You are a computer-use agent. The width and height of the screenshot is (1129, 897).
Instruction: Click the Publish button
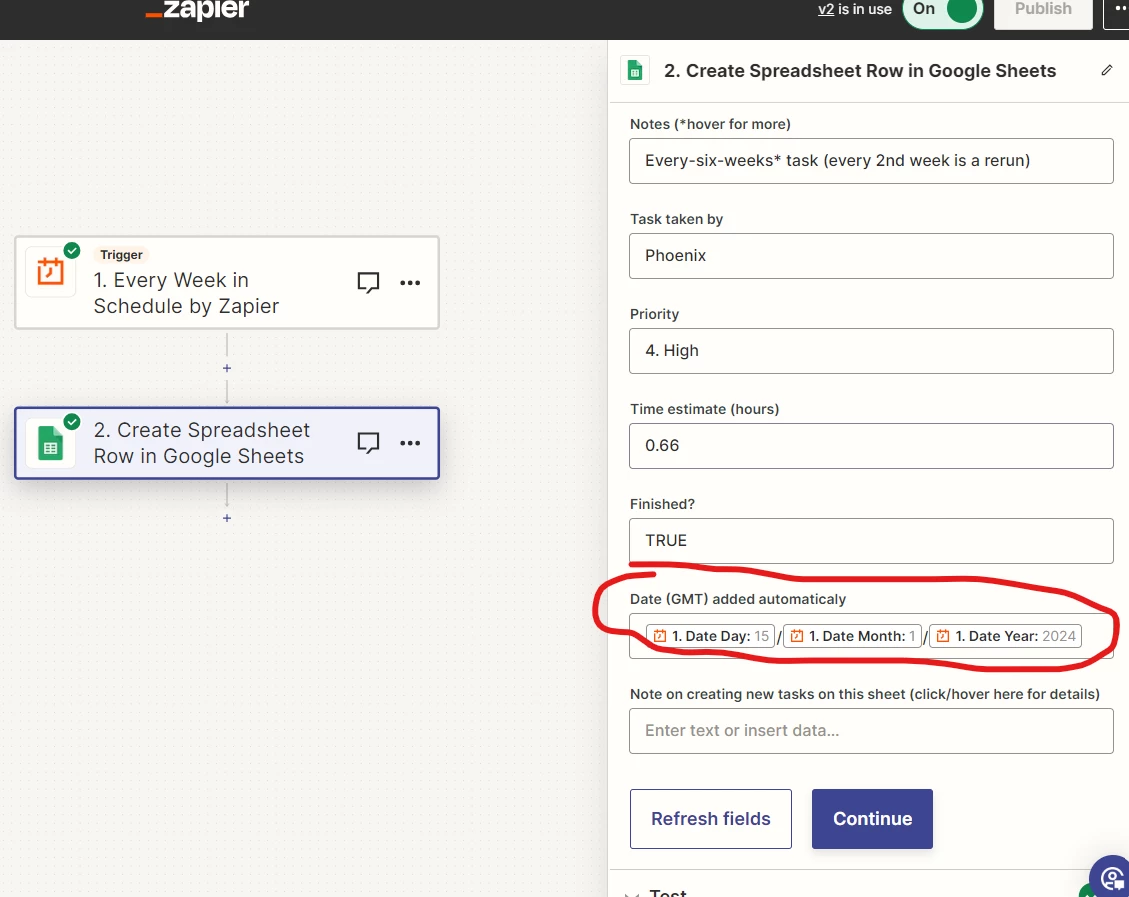tap(1043, 10)
